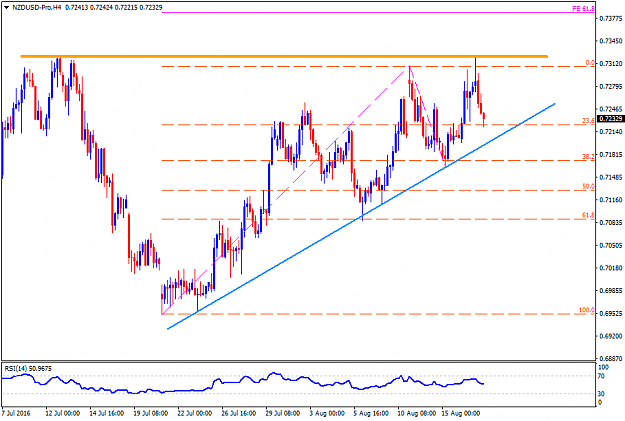Image resolution: width=625 pixels, height=421 pixels.
Task: Click the 0.69200 price axis value
Action: [x=611, y=336]
